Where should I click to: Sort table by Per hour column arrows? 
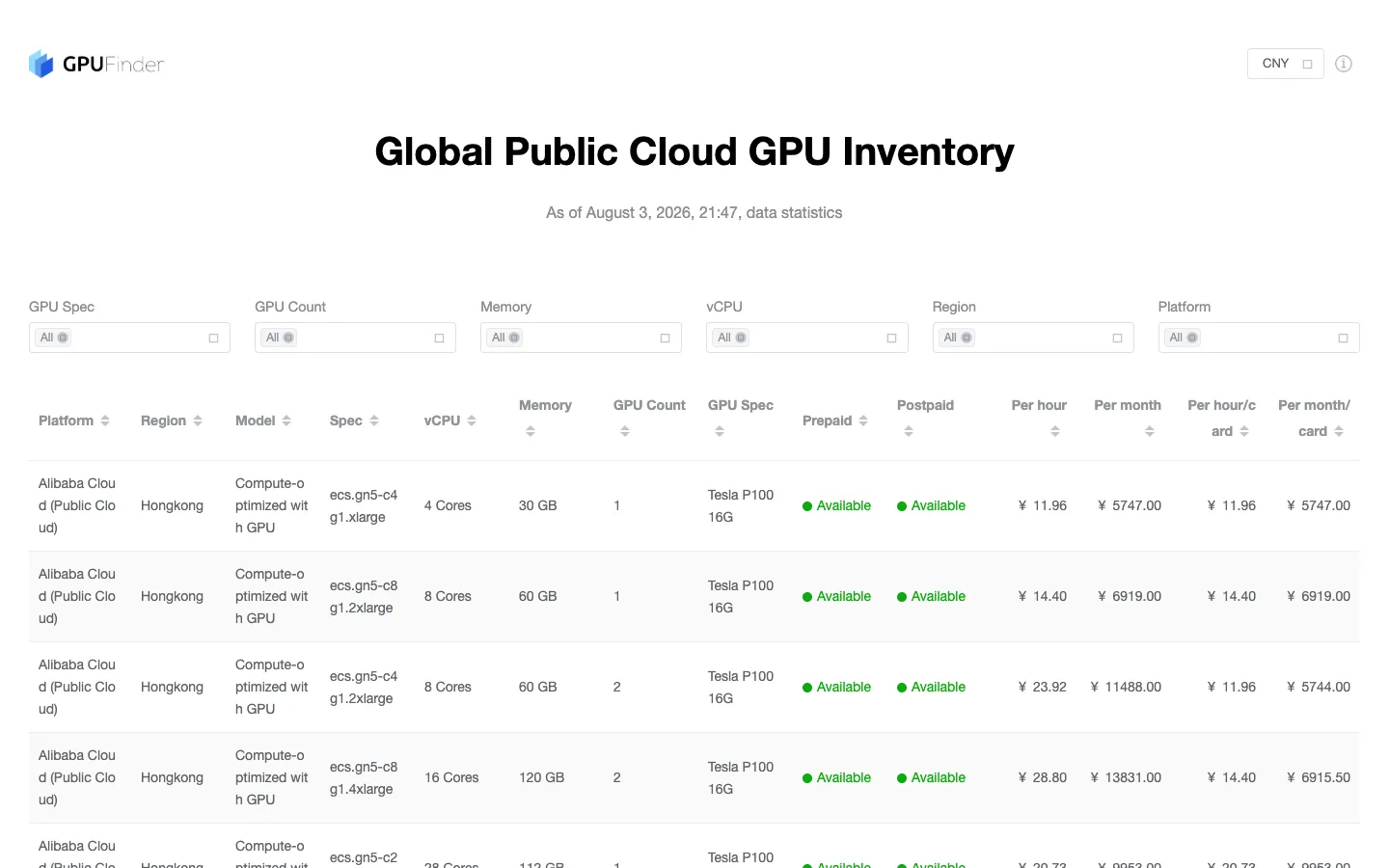[x=1055, y=431]
